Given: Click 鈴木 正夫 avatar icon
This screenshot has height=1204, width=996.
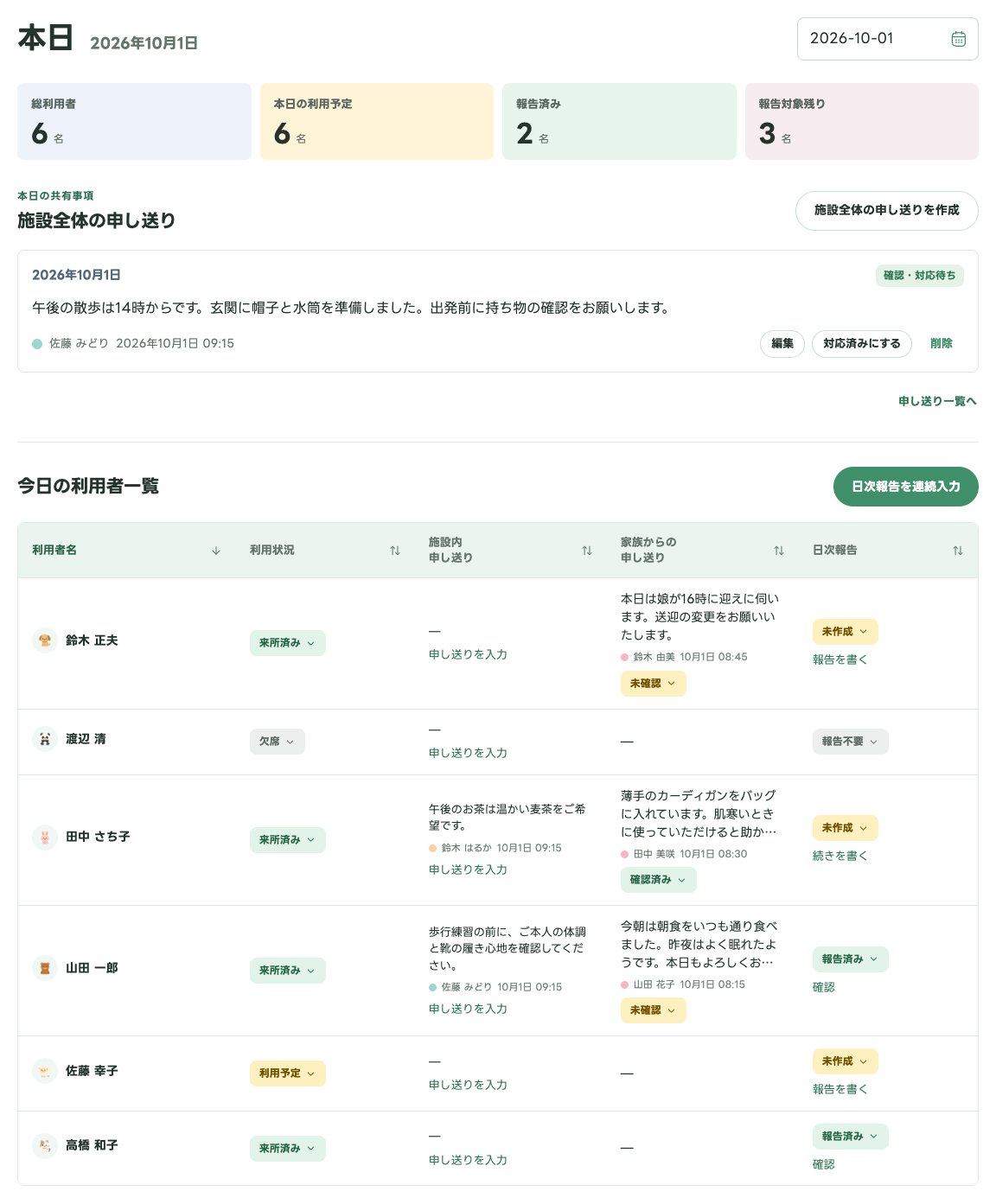Looking at the screenshot, I should 45,640.
